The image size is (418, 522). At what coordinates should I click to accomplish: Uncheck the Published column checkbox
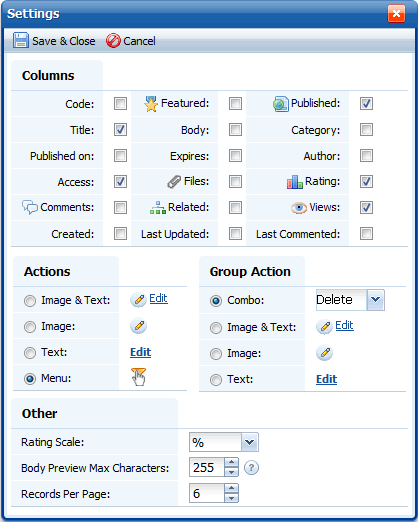(x=366, y=103)
